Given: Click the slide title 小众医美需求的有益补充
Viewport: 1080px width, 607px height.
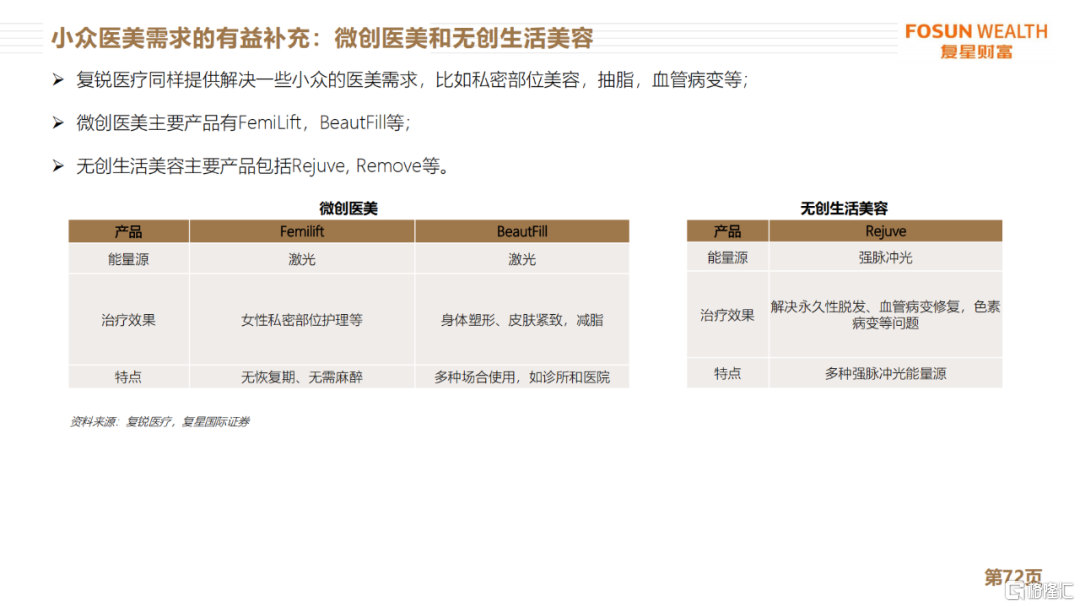Looking at the screenshot, I should click(x=322, y=39).
